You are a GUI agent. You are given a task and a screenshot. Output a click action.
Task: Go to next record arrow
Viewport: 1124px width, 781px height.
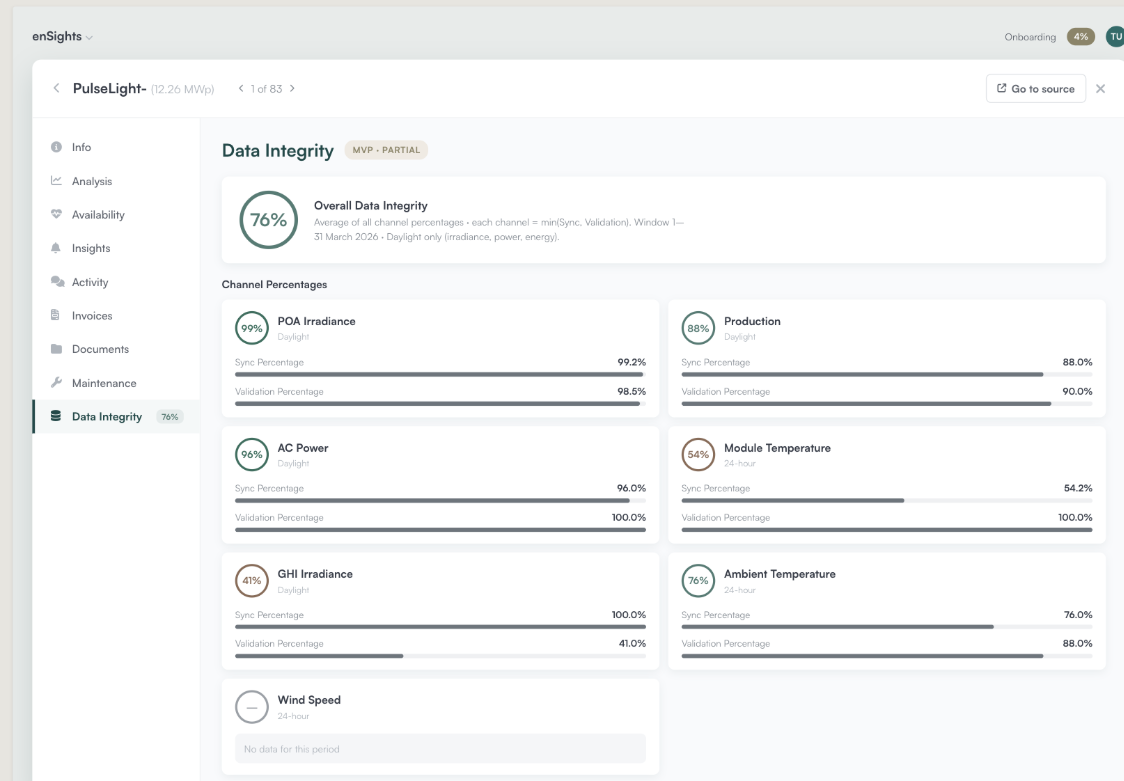tap(292, 88)
